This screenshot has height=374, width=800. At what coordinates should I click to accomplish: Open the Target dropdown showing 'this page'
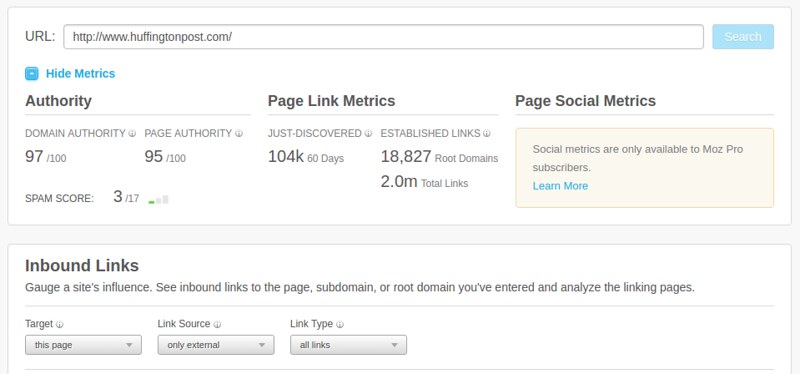(83, 345)
